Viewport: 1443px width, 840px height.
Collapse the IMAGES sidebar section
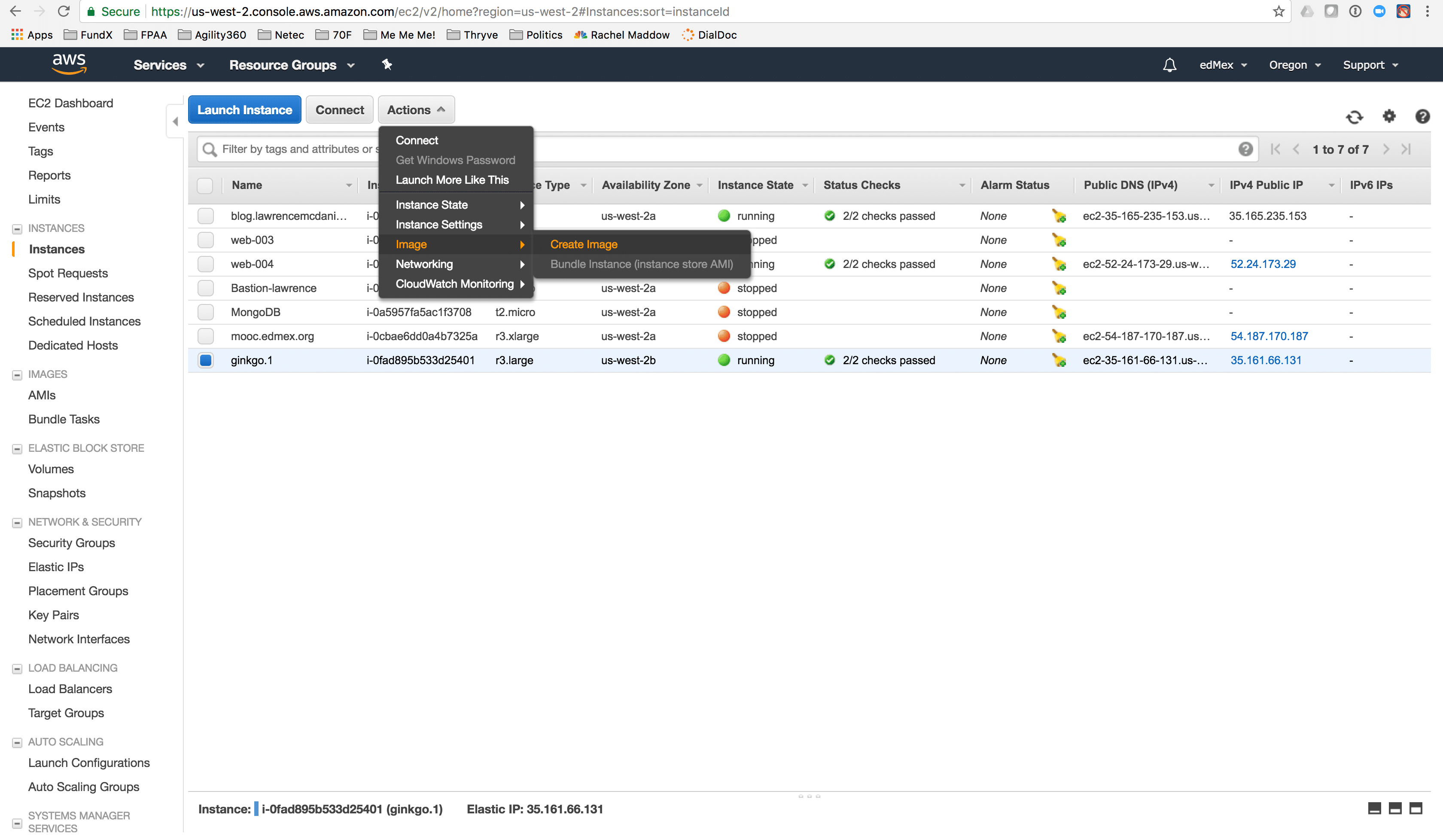point(17,375)
